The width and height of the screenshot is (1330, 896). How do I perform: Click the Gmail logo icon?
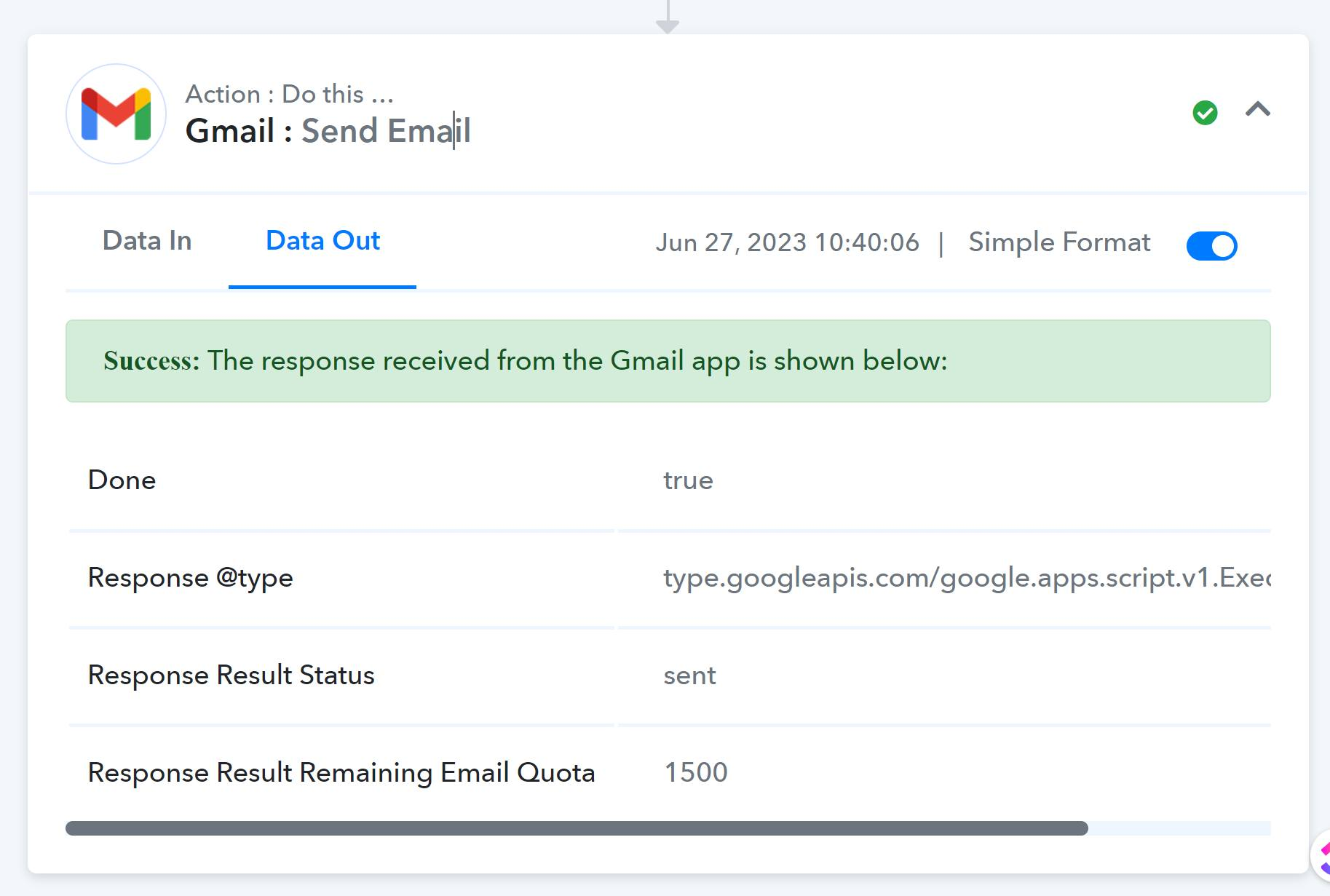coord(116,114)
